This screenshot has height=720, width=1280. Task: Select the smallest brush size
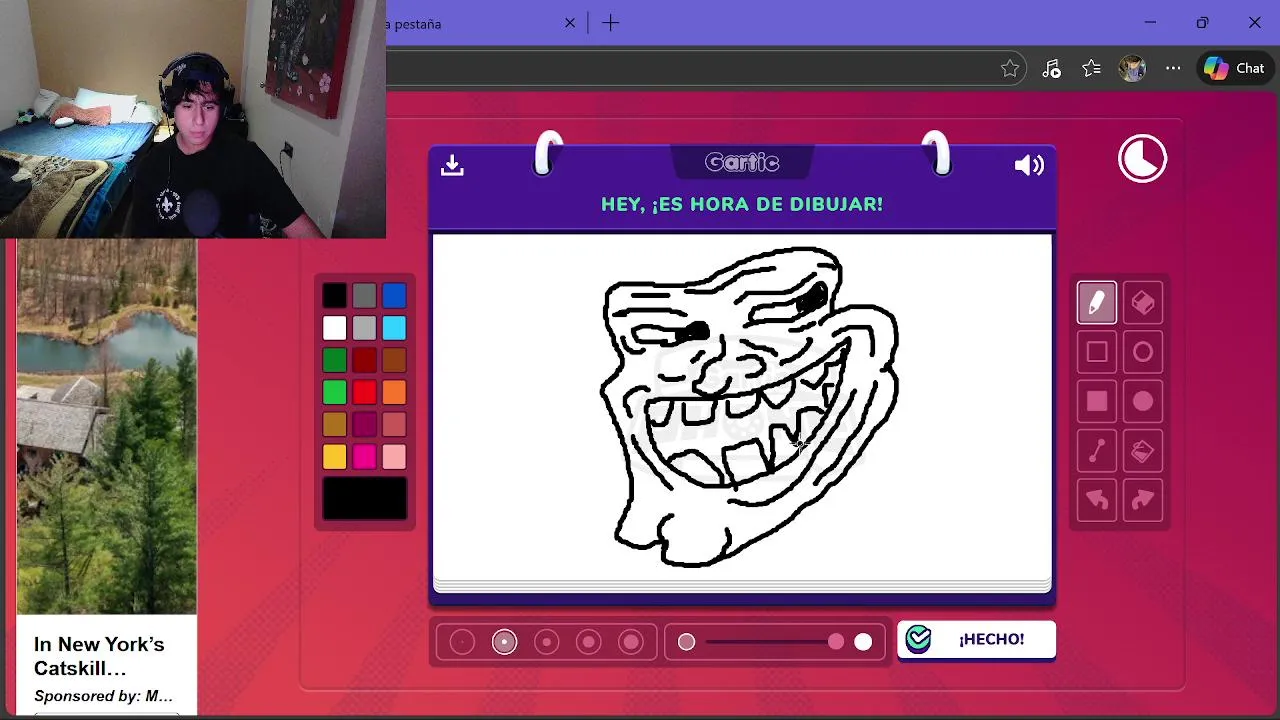click(462, 642)
